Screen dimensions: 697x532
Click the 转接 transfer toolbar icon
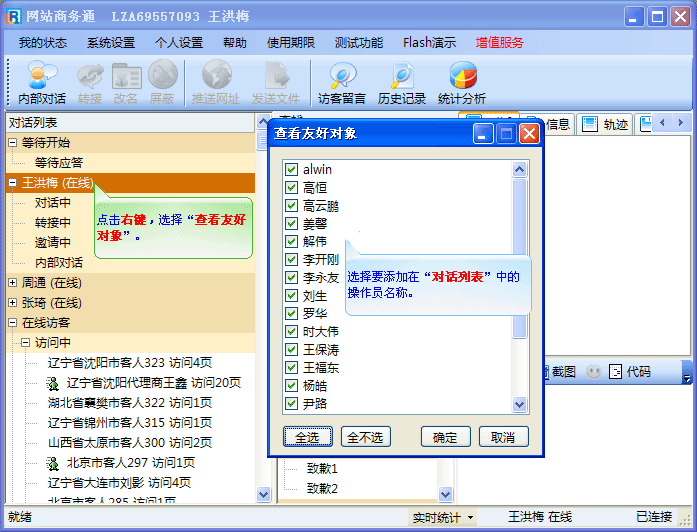coord(90,82)
